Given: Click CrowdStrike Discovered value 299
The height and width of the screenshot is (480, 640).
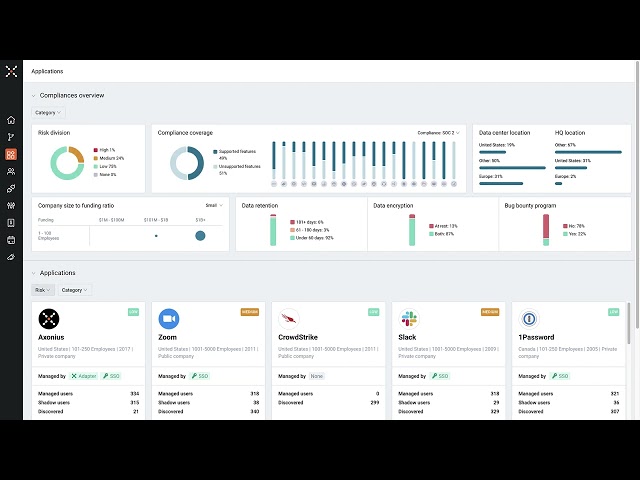Looking at the screenshot, I should tap(374, 403).
